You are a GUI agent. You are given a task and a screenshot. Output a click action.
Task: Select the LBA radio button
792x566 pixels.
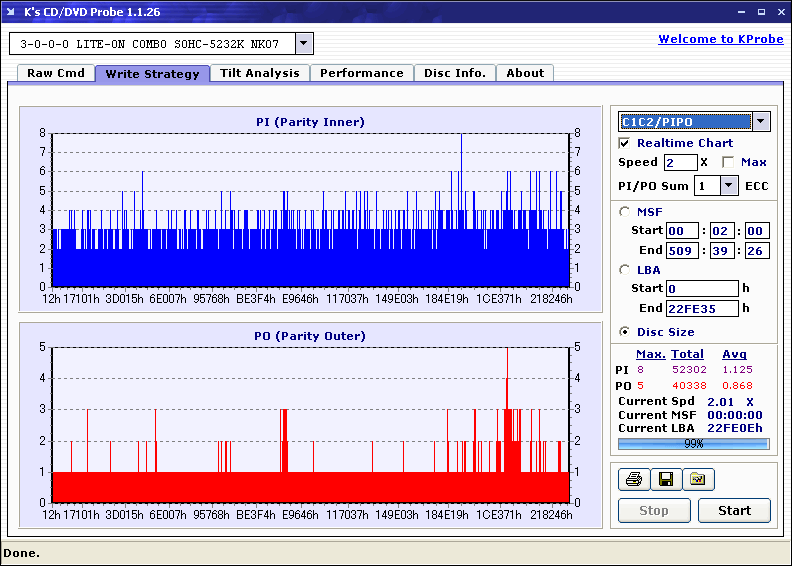coord(625,270)
